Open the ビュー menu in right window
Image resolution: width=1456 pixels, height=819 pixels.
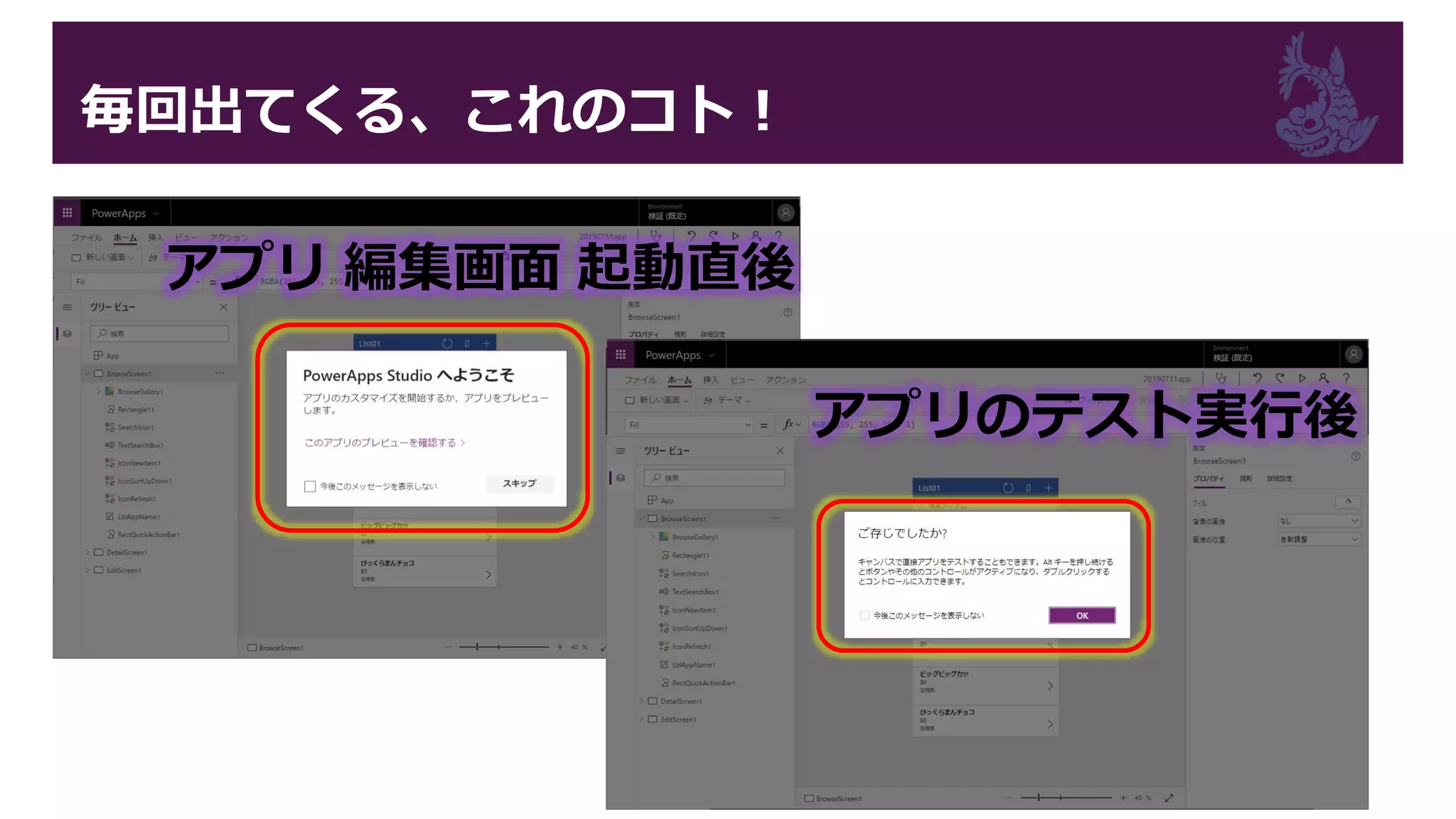[x=742, y=380]
